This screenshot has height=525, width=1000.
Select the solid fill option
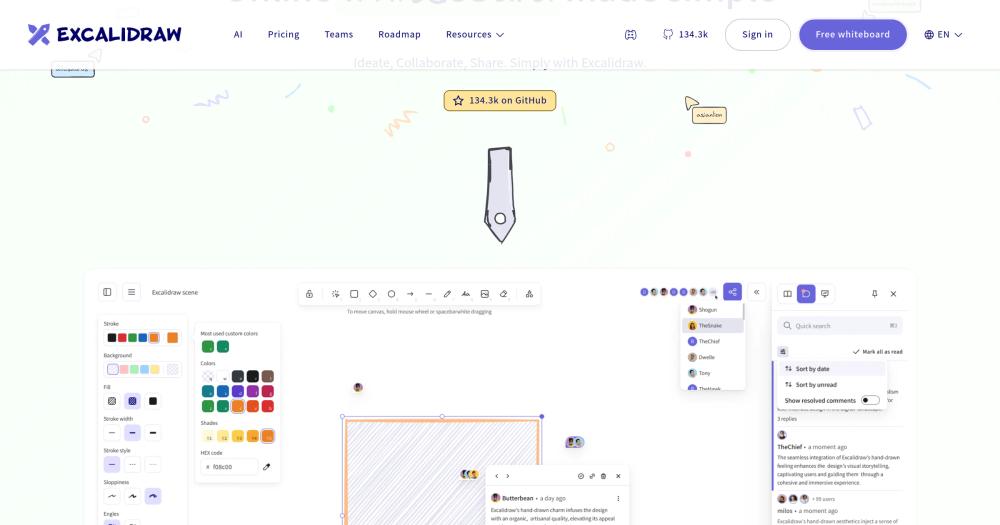coord(153,401)
